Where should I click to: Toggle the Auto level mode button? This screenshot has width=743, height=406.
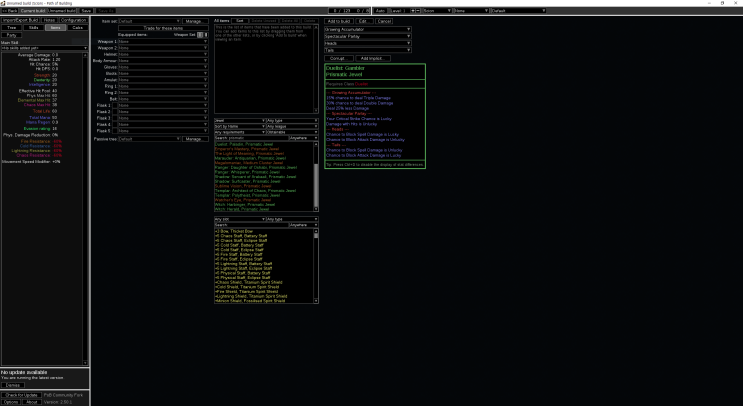pos(381,10)
